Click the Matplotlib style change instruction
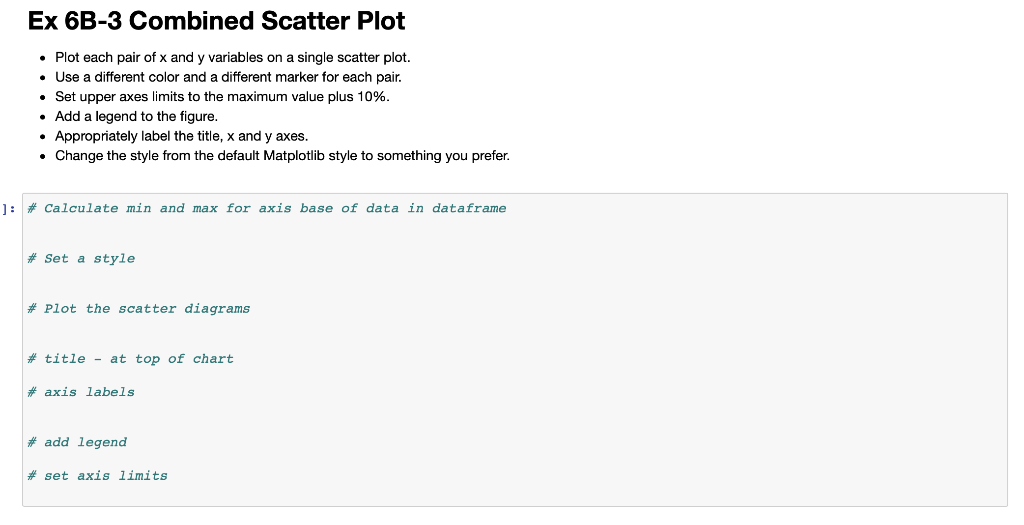This screenshot has width=1024, height=525. point(282,155)
